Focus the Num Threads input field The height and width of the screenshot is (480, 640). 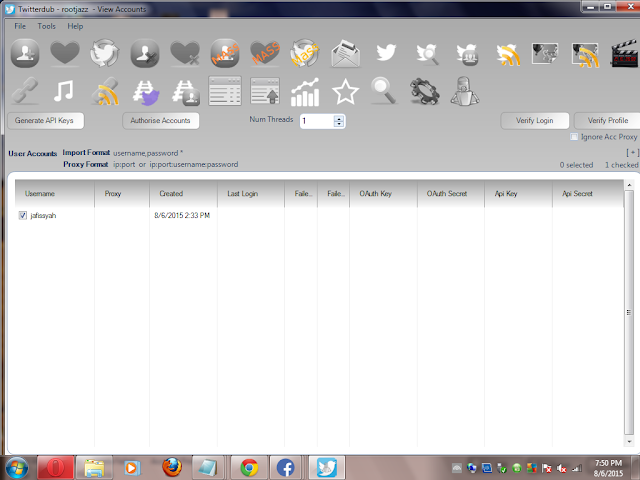[317, 121]
